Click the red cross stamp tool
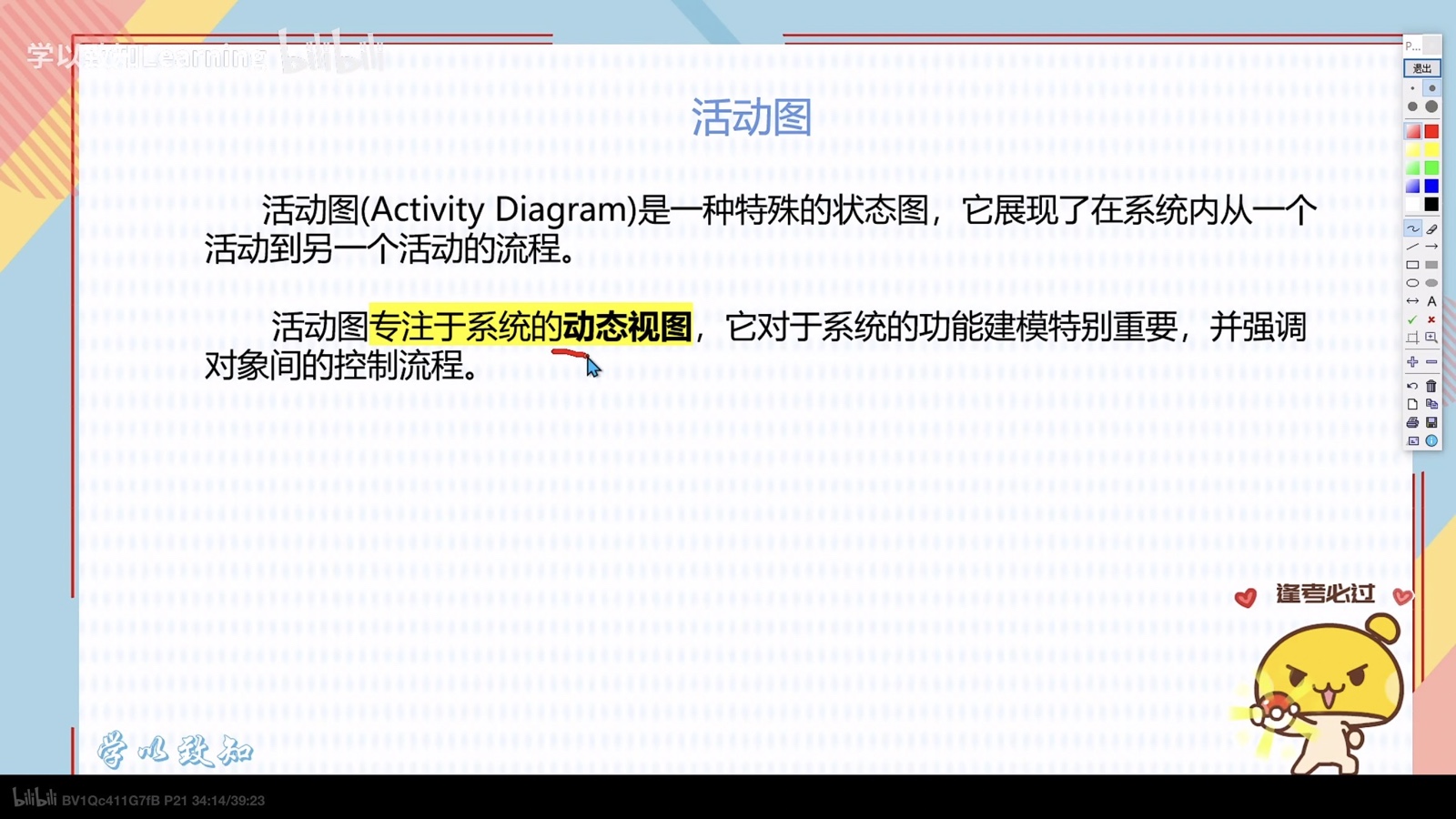Viewport: 1456px width, 819px height. [1431, 319]
